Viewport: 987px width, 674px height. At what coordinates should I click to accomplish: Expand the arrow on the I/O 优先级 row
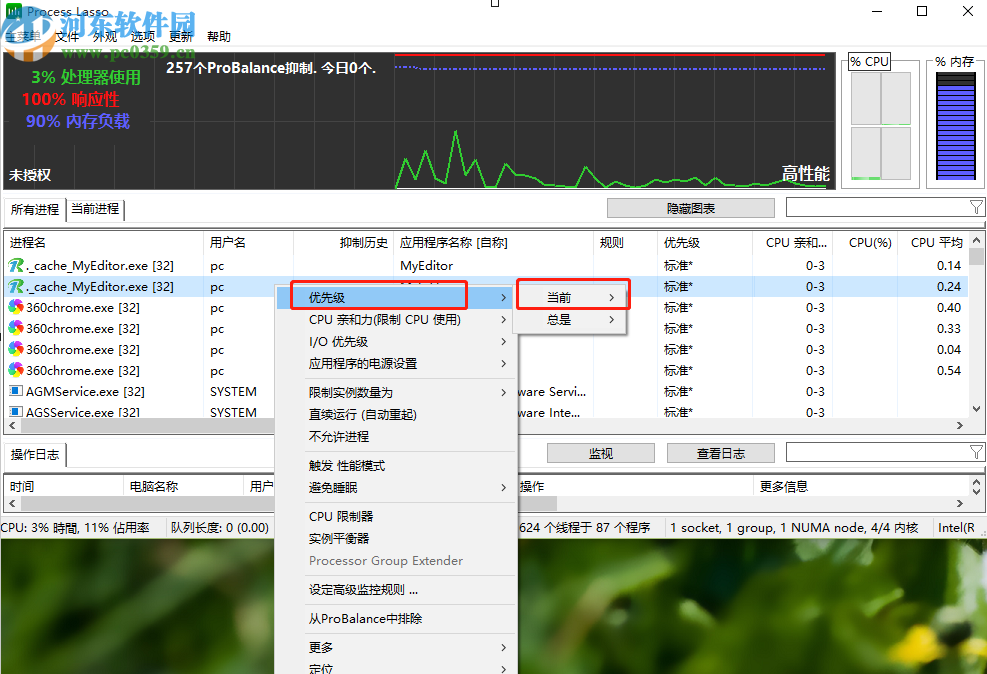[x=503, y=341]
